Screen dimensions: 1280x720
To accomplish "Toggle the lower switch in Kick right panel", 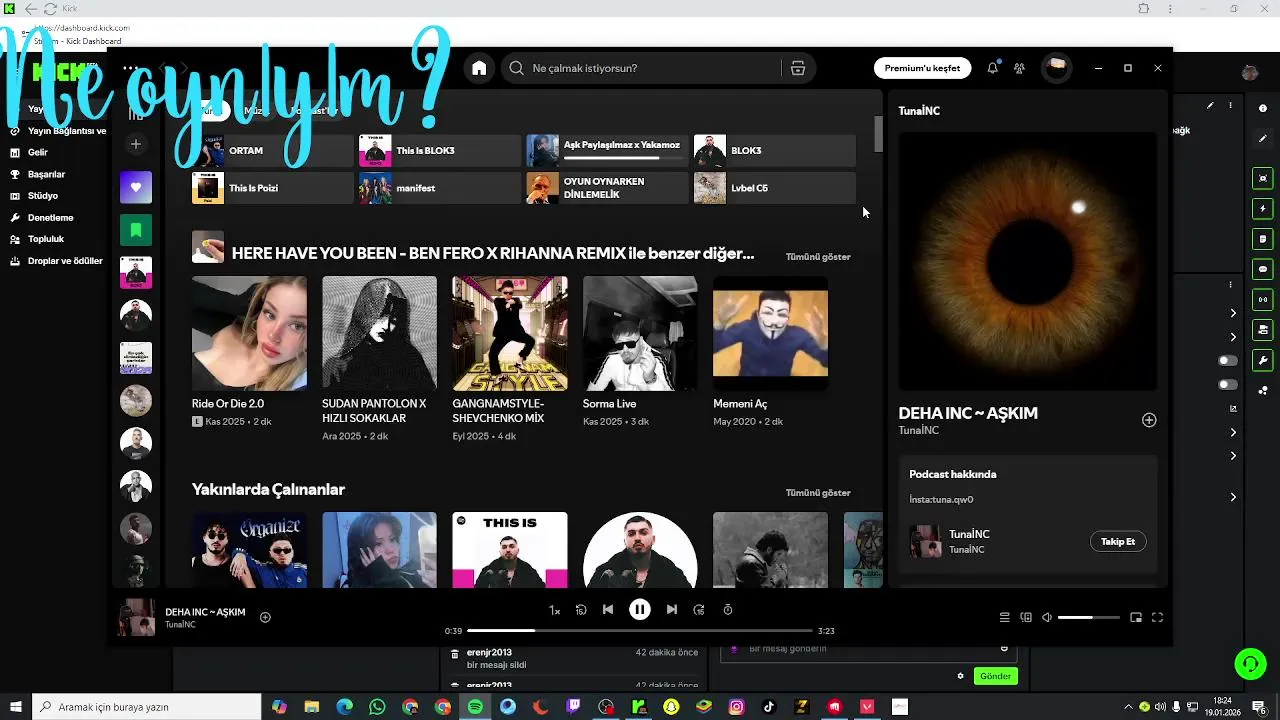I will click(1227, 384).
